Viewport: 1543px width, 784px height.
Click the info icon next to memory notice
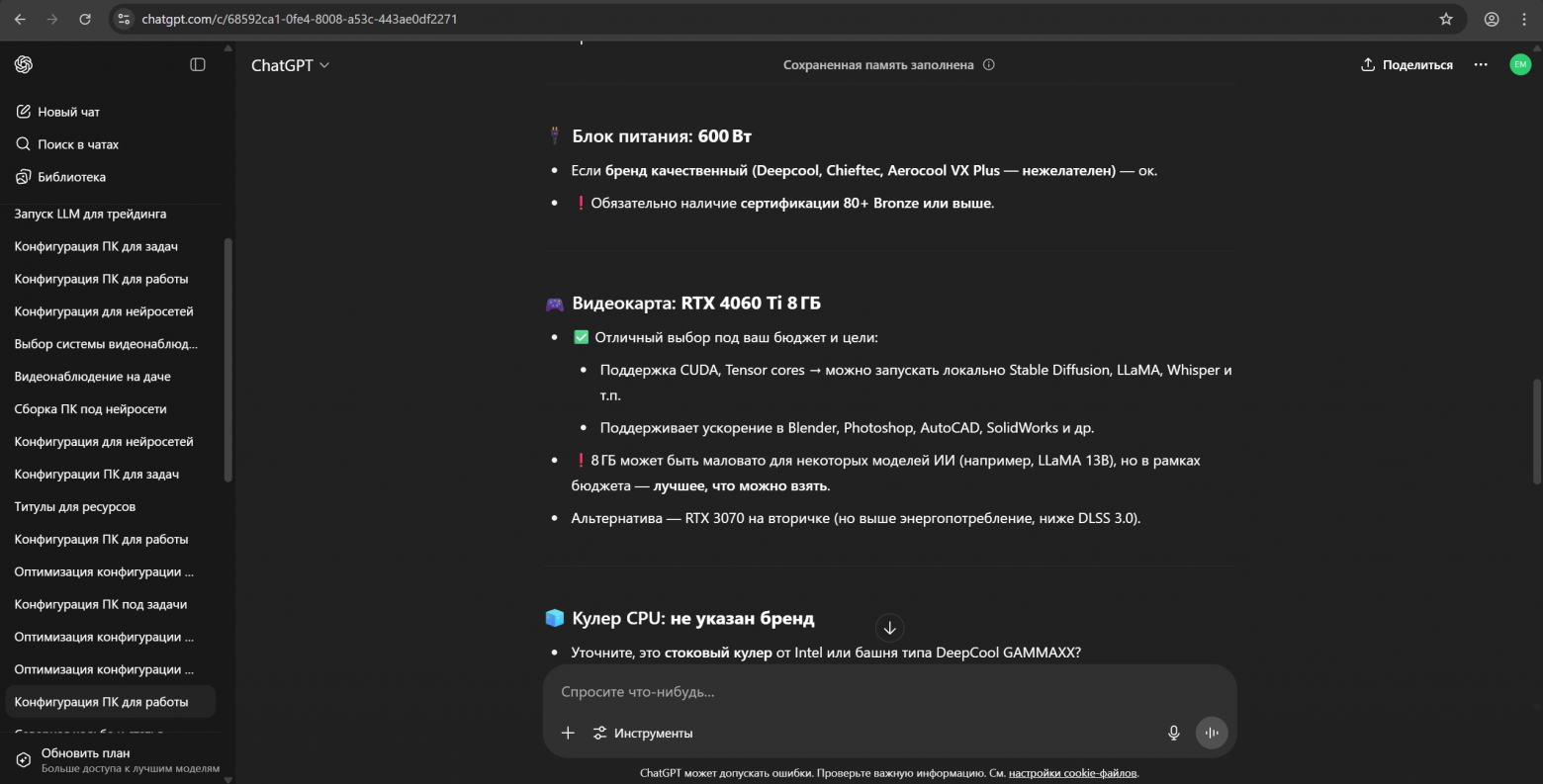click(x=988, y=65)
